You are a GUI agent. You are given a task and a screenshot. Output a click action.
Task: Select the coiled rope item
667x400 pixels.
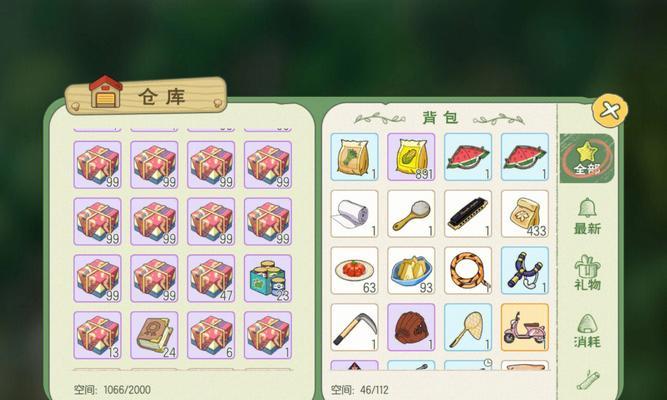pyautogui.click(x=468, y=271)
